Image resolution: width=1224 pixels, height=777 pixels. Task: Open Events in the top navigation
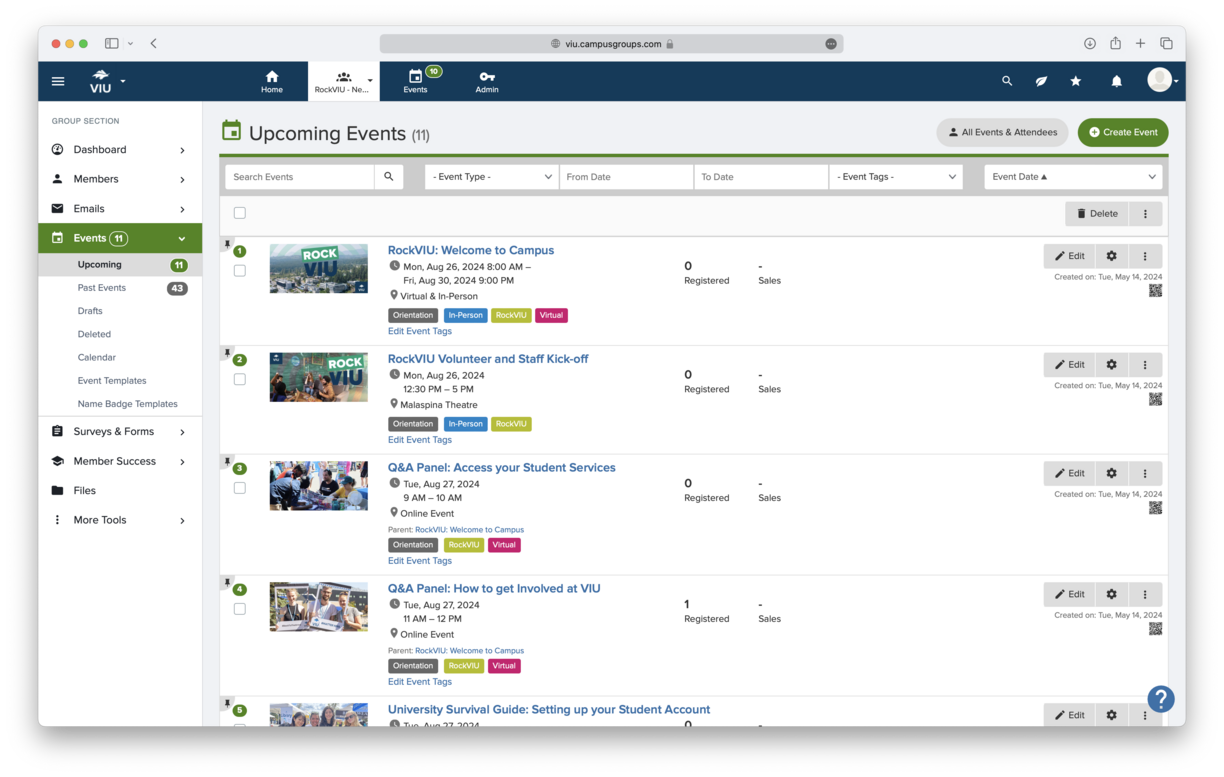416,81
